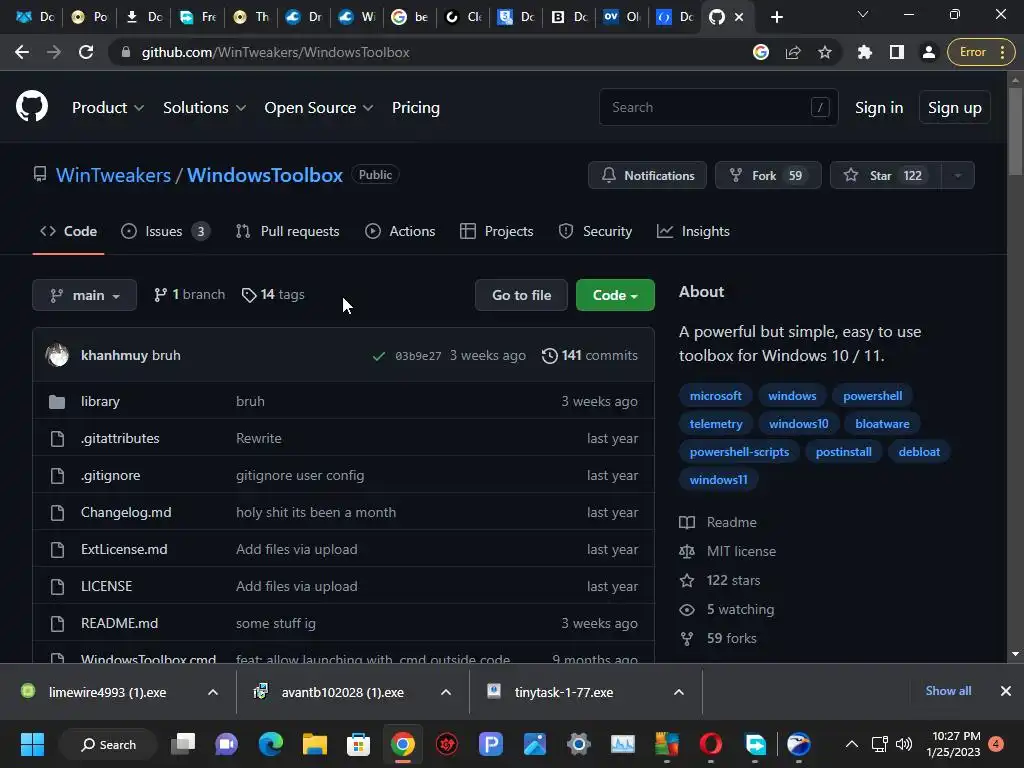Show all downloads
This screenshot has width=1024, height=768.
coord(948,691)
